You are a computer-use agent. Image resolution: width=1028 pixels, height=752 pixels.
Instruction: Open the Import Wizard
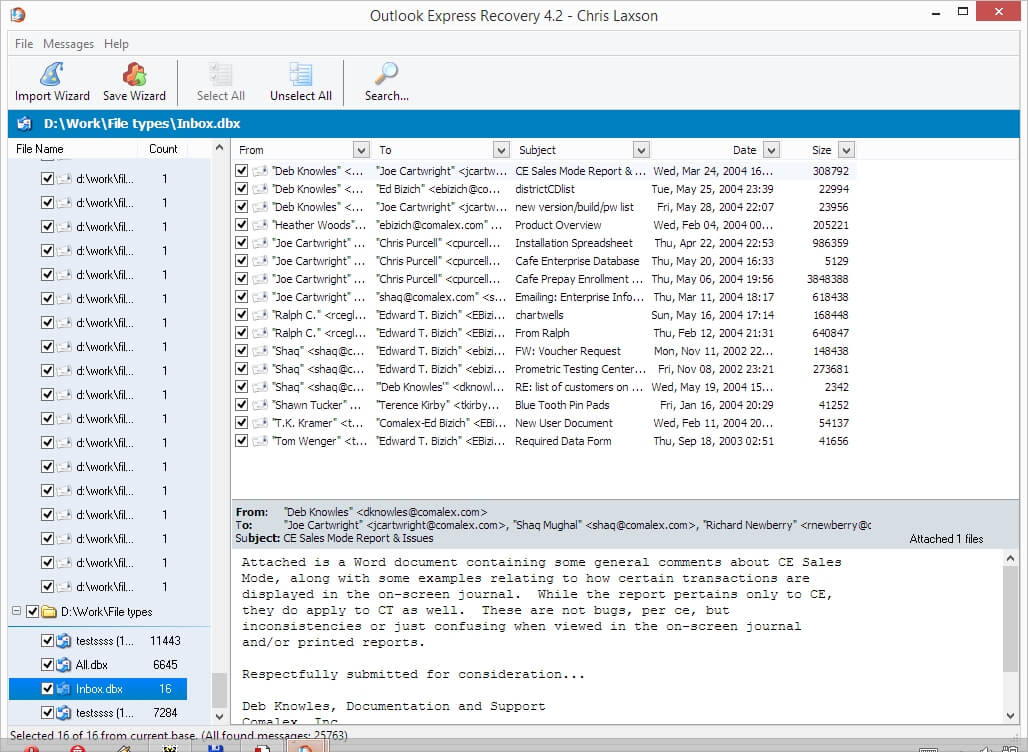(52, 82)
